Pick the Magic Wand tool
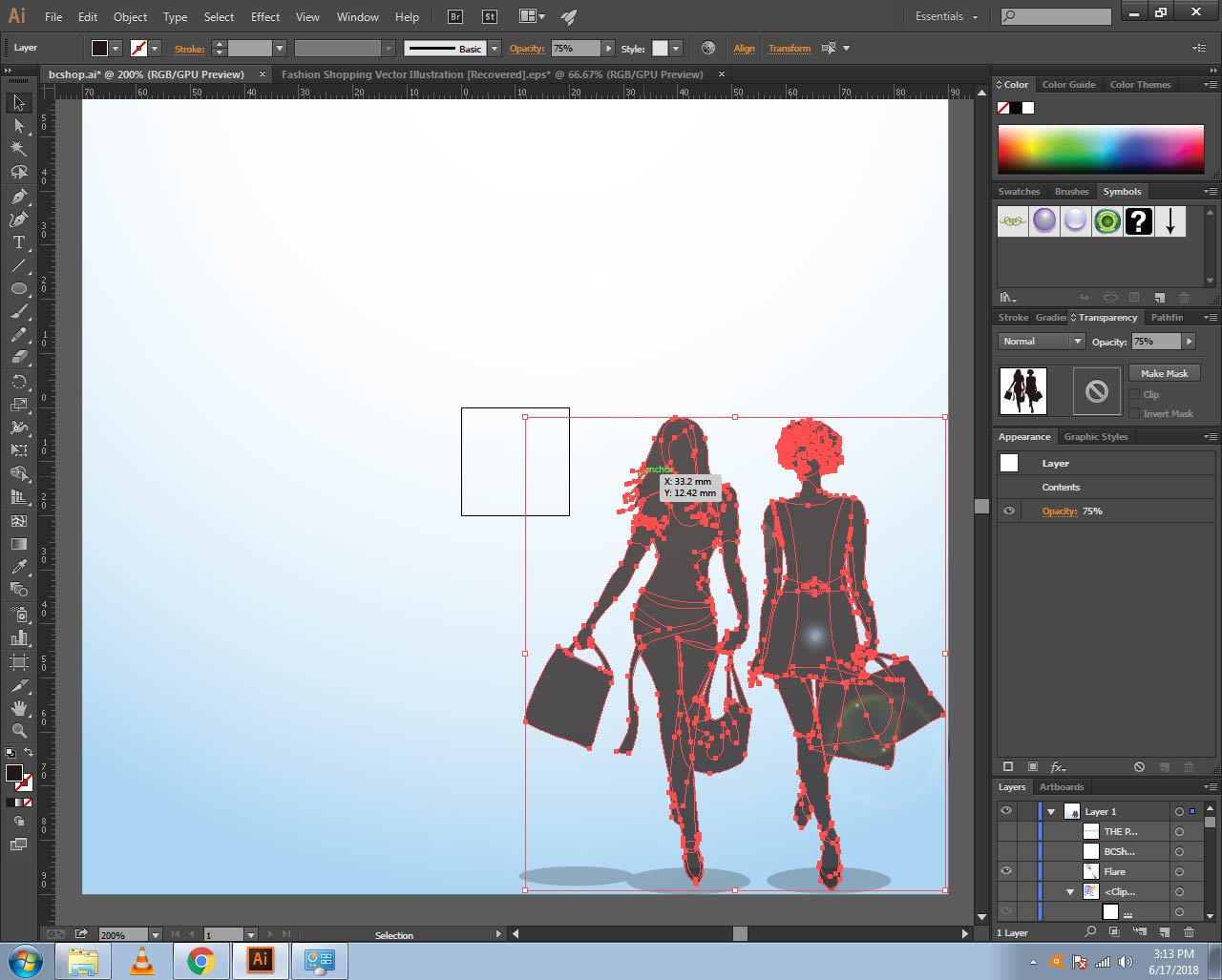This screenshot has width=1222, height=980. point(18,149)
